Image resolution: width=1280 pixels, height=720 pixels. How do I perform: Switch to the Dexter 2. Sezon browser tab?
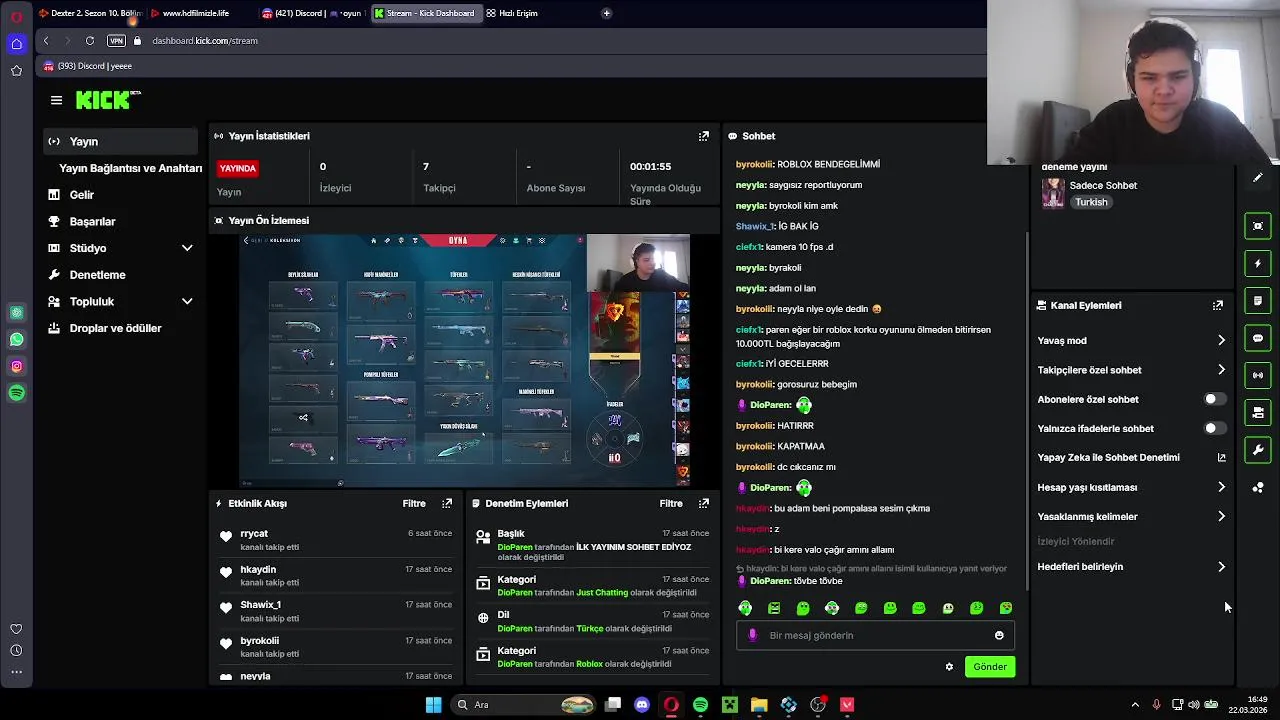pyautogui.click(x=90, y=13)
